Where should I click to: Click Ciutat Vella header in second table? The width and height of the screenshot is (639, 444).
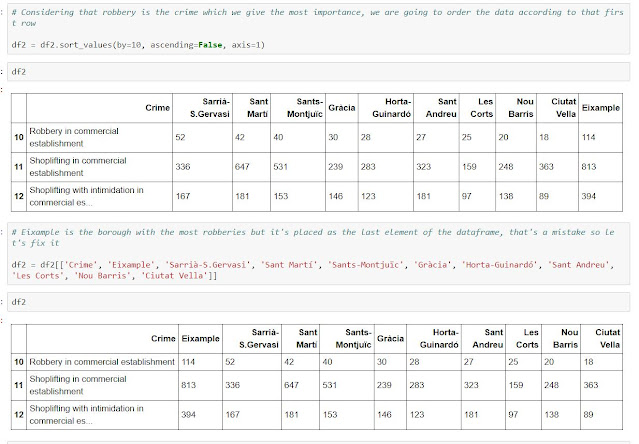[x=607, y=338]
